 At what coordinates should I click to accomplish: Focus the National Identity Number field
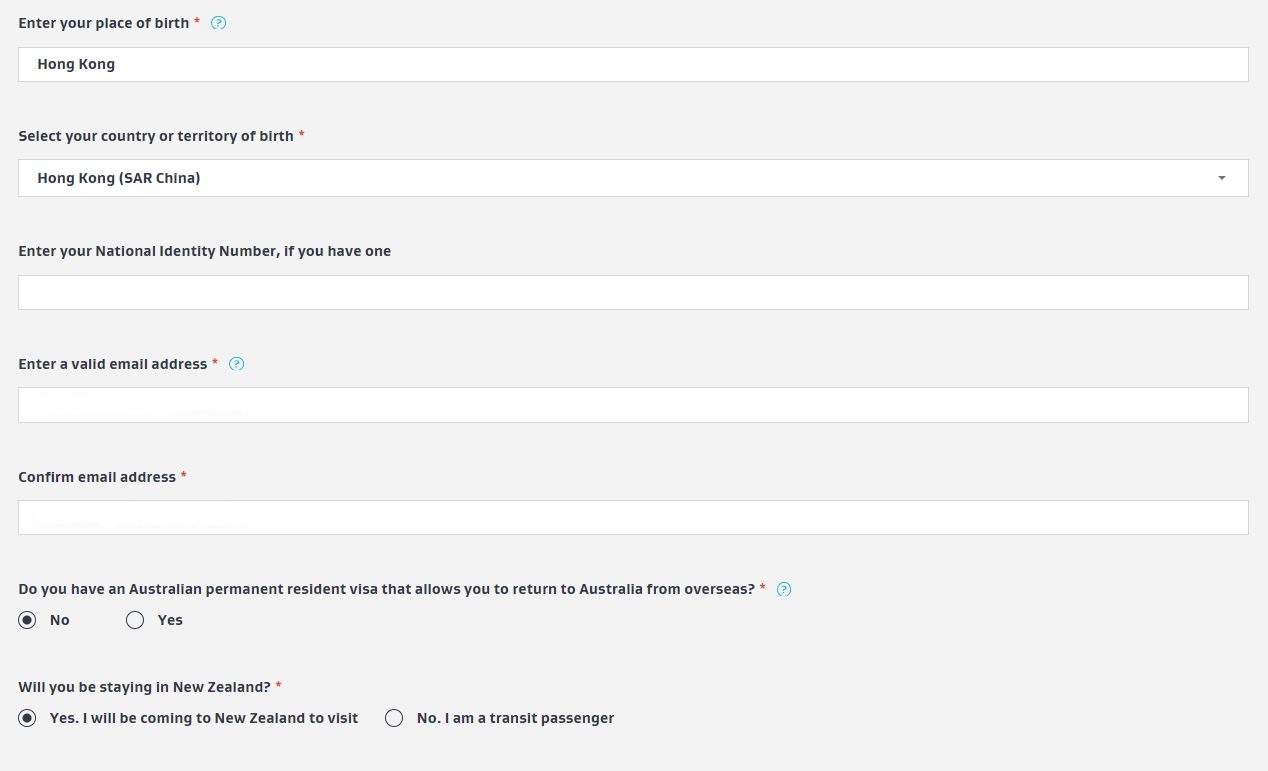click(632, 292)
